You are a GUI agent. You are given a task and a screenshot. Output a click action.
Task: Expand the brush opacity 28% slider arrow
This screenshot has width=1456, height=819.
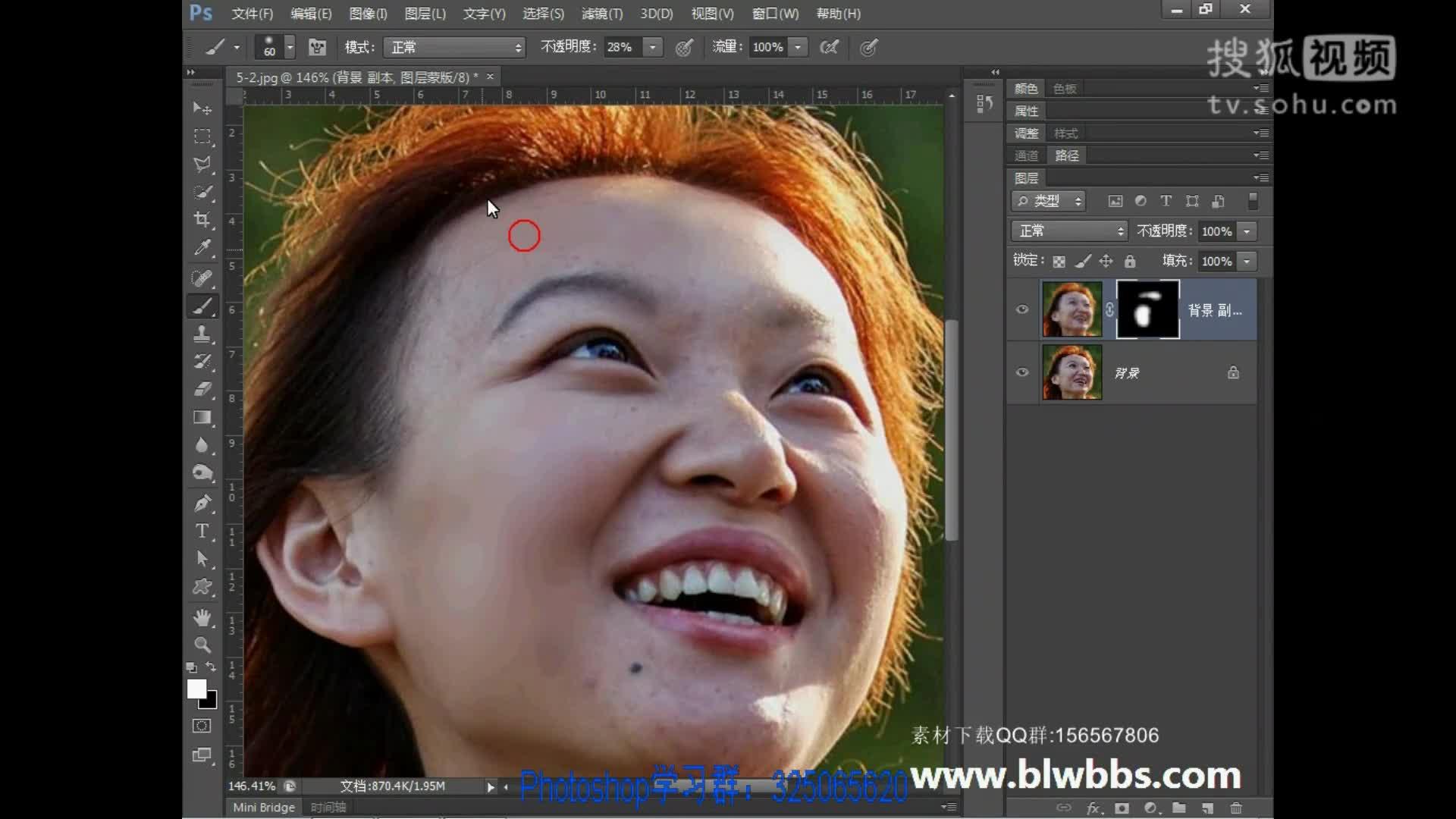(653, 47)
